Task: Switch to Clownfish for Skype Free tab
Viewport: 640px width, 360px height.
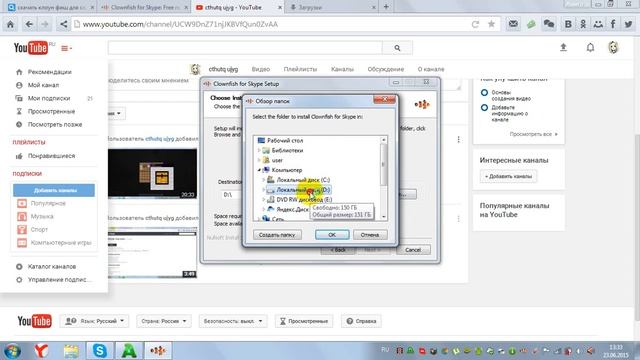Action: coord(145,7)
